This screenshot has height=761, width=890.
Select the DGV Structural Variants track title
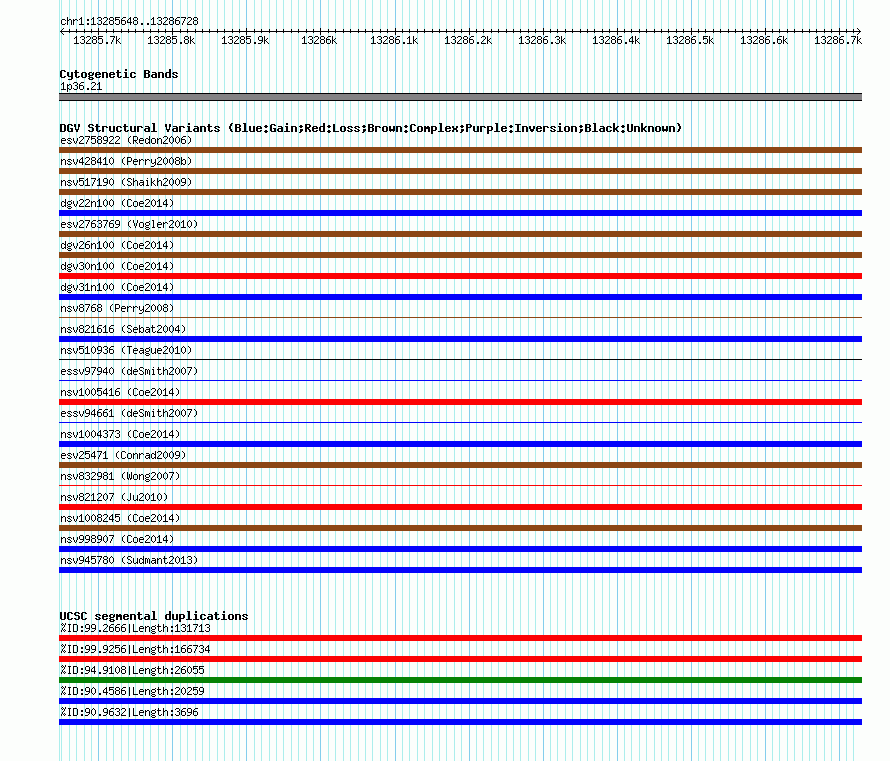(x=371, y=128)
